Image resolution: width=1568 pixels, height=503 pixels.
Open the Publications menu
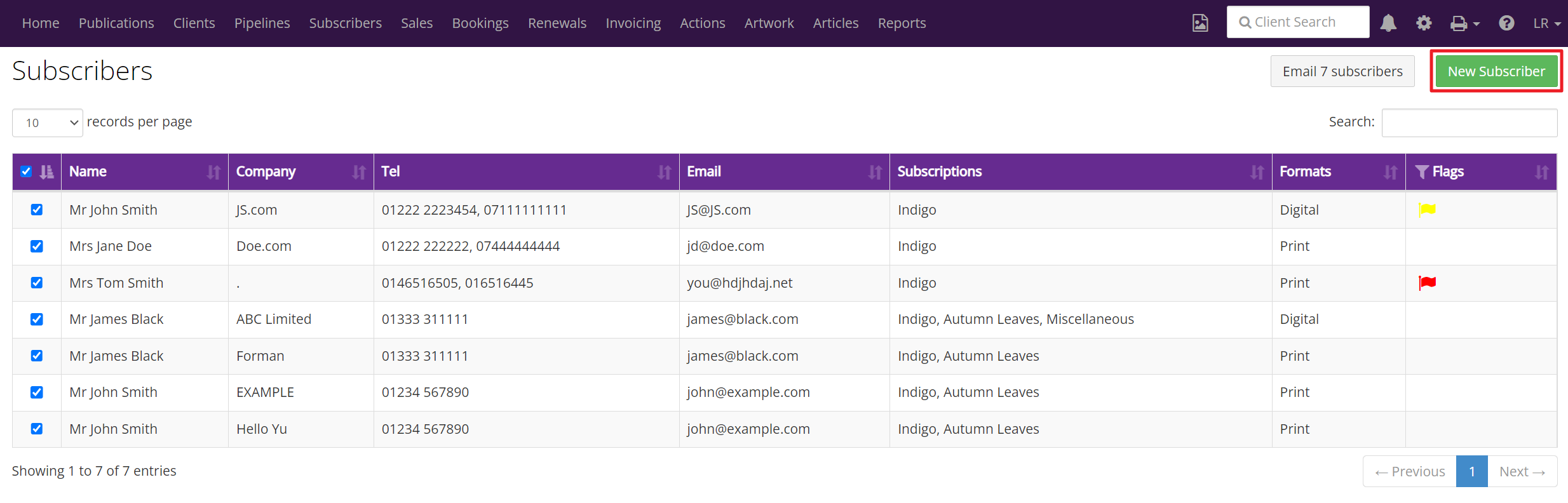pyautogui.click(x=116, y=23)
